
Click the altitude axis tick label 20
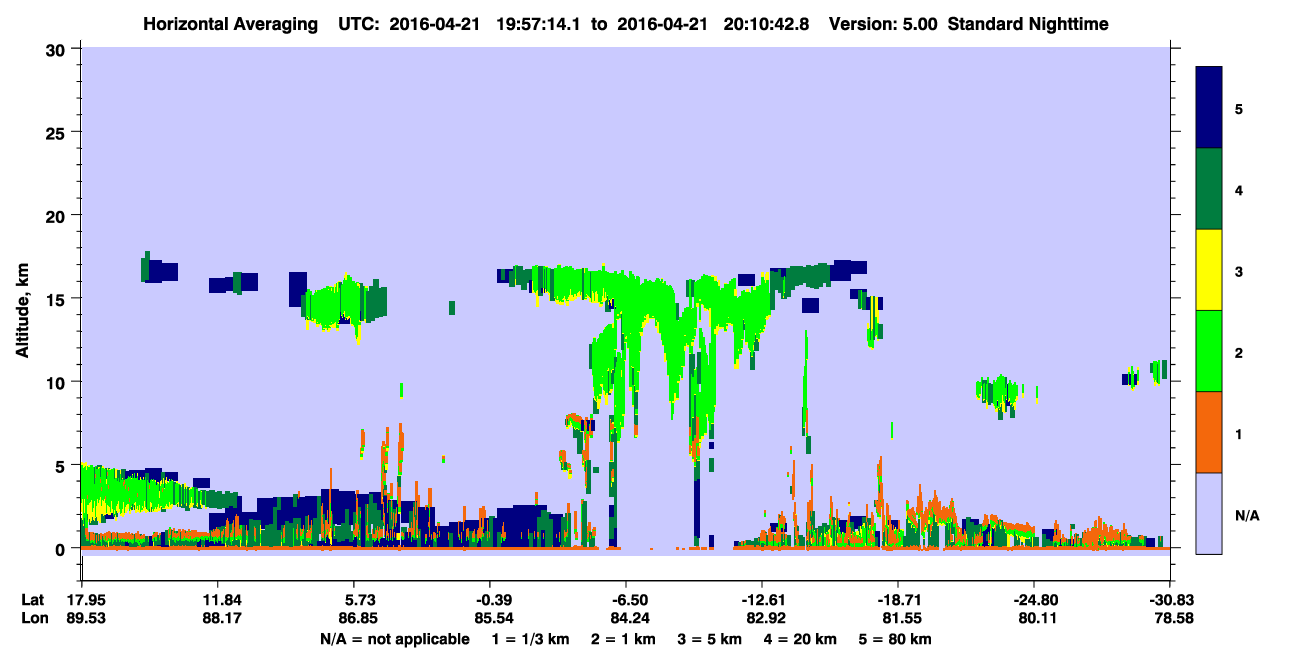(57, 215)
